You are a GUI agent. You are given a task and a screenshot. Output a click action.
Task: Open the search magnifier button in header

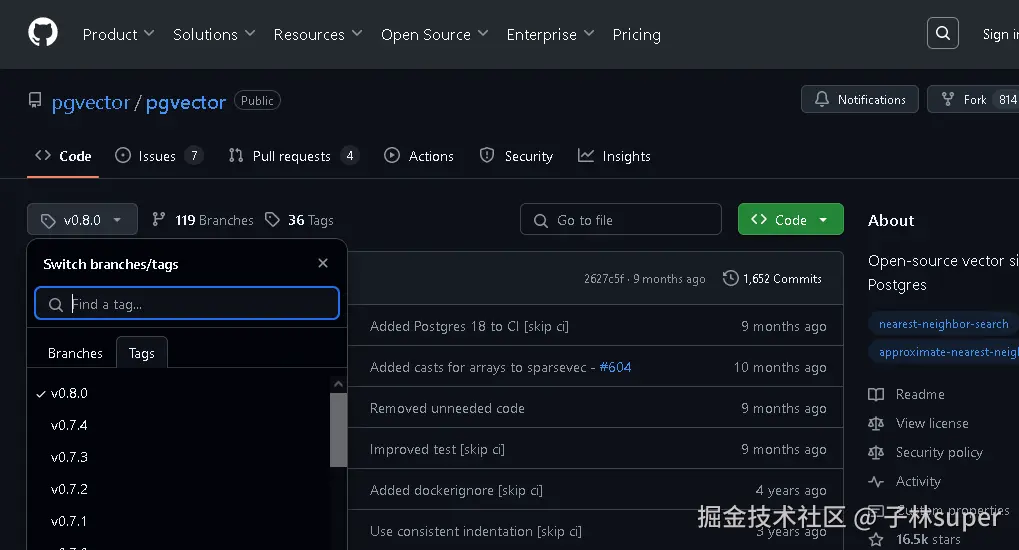coord(942,33)
